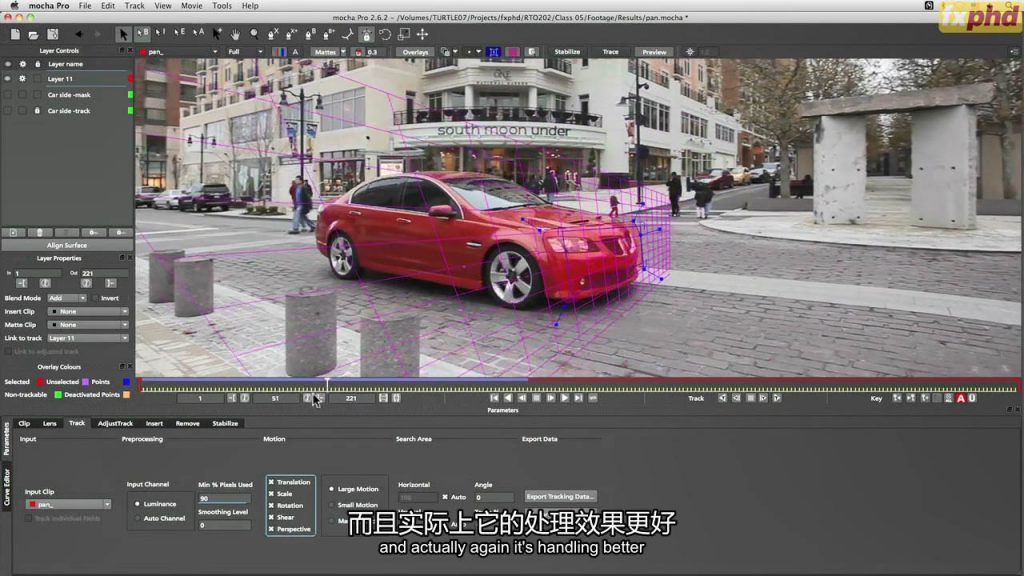Click the Export Tracking Data button
The height and width of the screenshot is (576, 1024).
point(560,496)
